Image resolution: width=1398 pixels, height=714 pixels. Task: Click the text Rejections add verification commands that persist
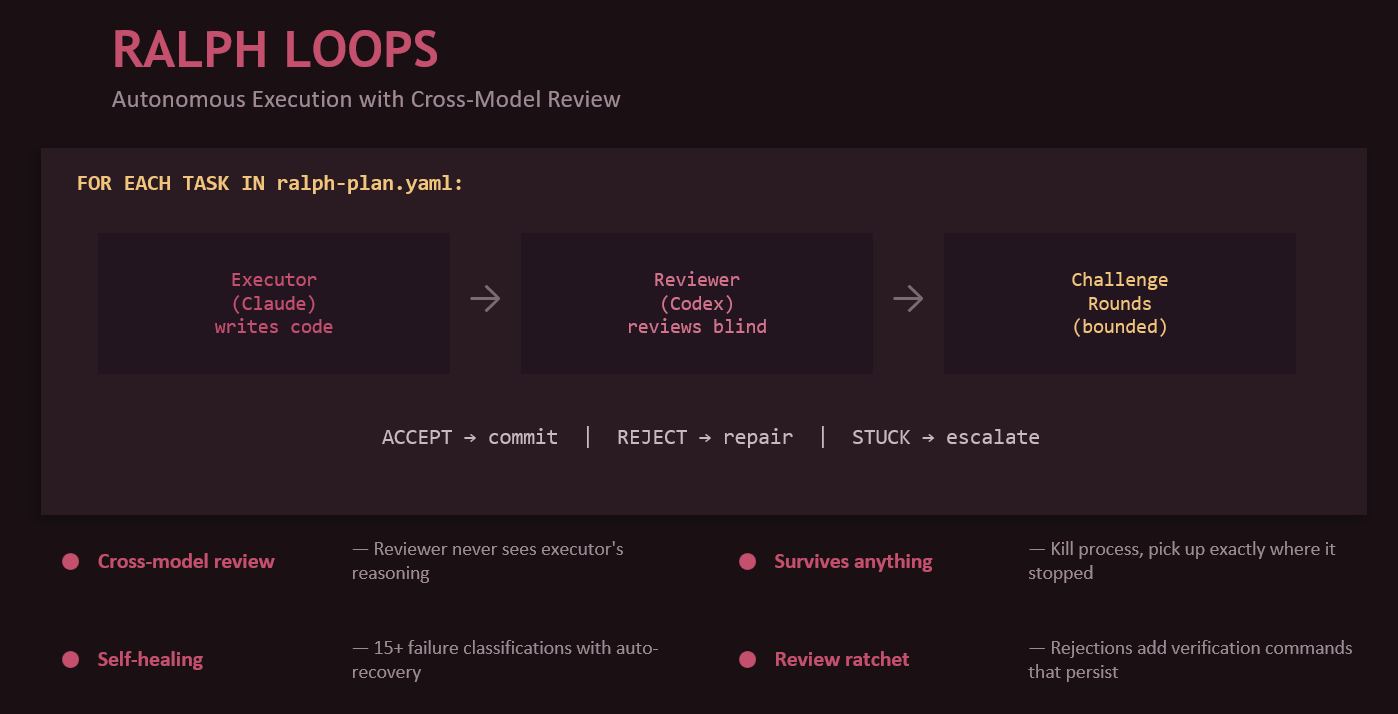coord(1190,659)
